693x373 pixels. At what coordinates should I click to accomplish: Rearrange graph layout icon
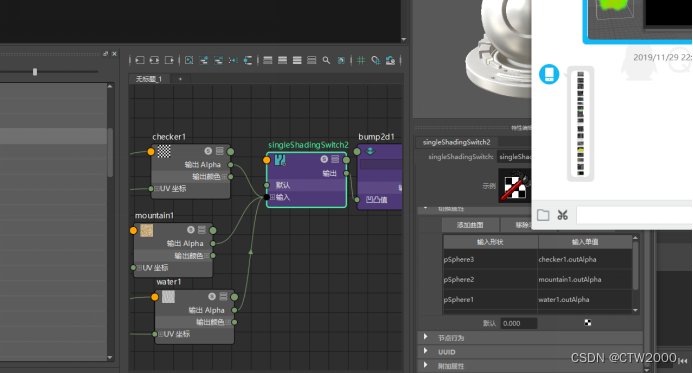(x=233, y=60)
